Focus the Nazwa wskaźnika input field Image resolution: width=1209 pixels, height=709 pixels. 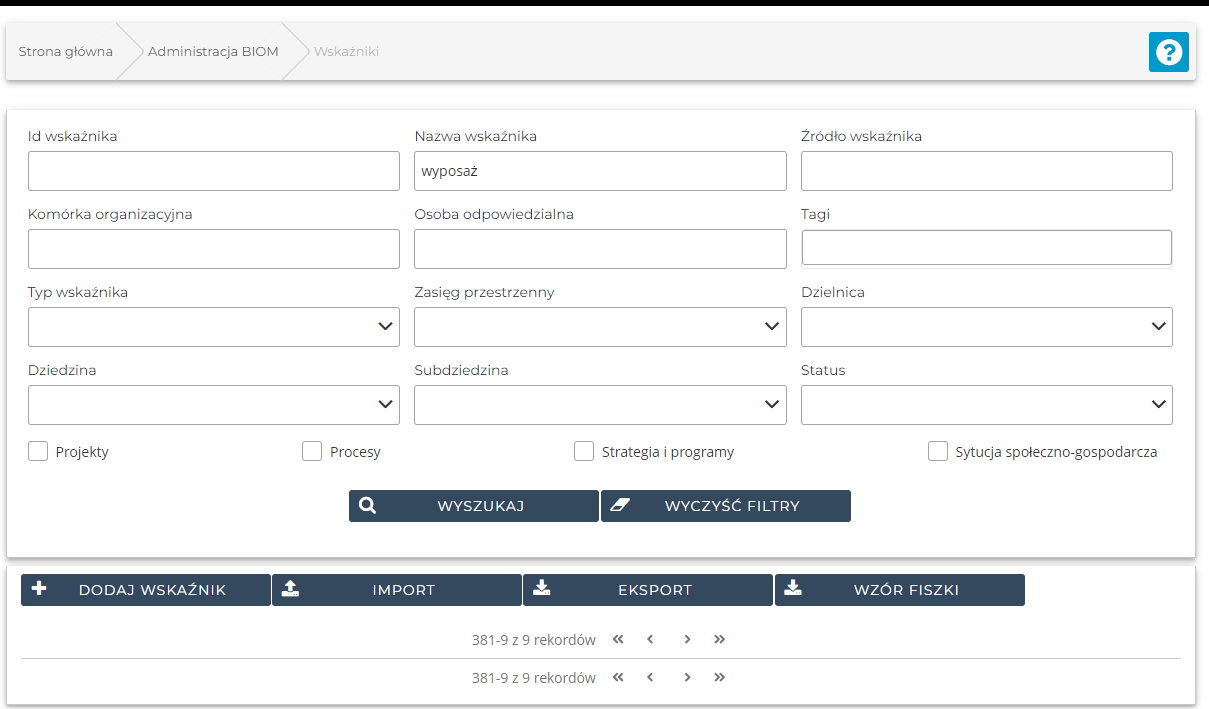tap(600, 171)
